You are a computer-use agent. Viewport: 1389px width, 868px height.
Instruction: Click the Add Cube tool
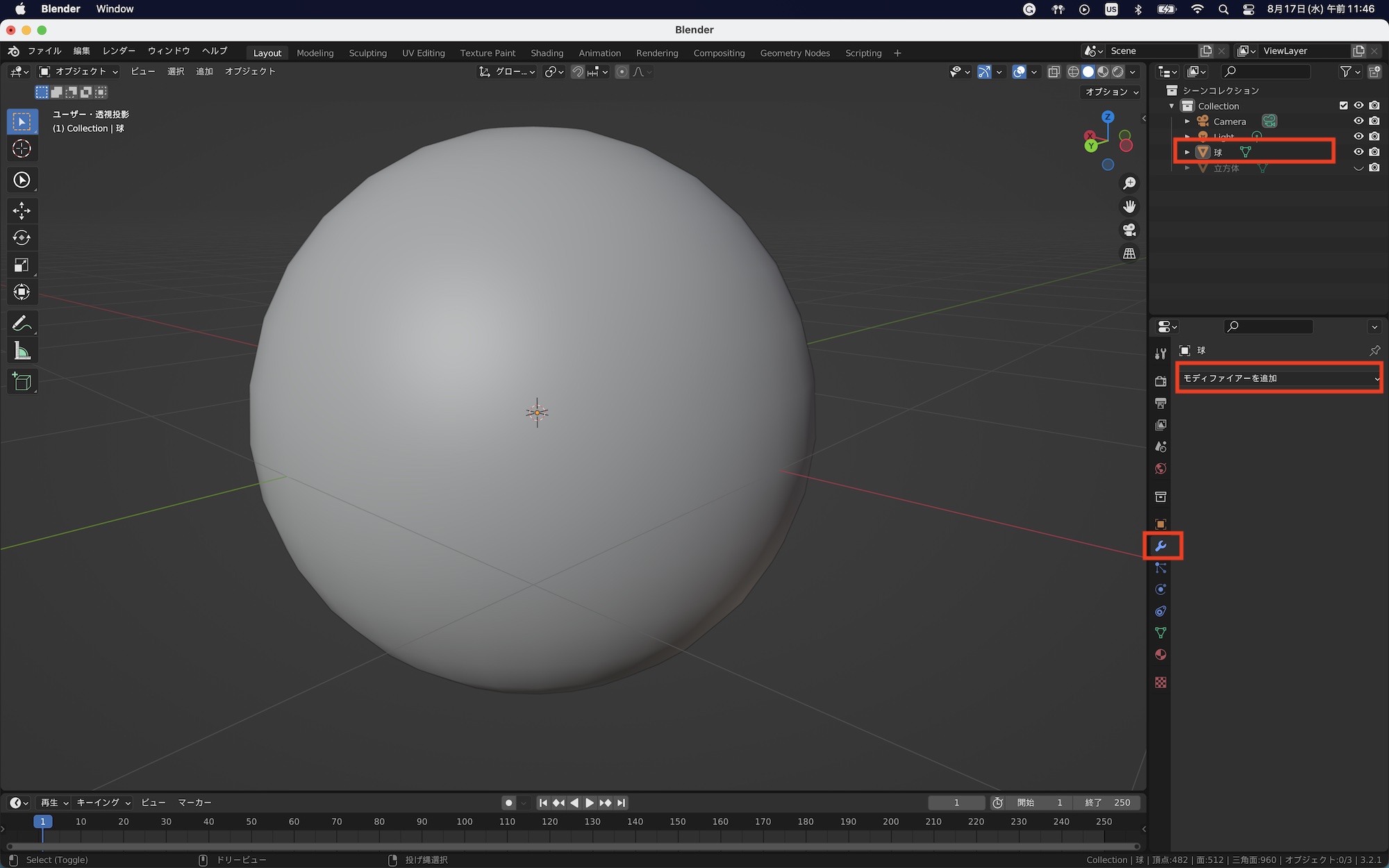point(22,381)
